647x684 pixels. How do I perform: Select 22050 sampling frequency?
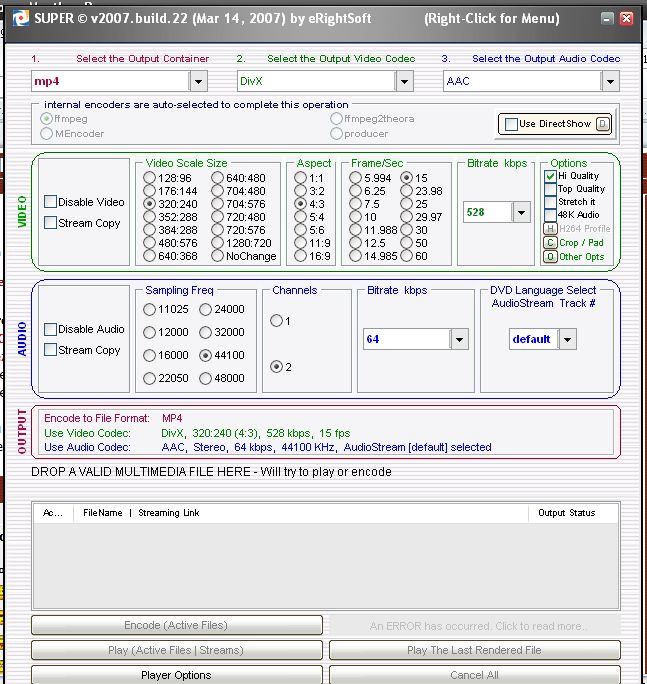(149, 378)
